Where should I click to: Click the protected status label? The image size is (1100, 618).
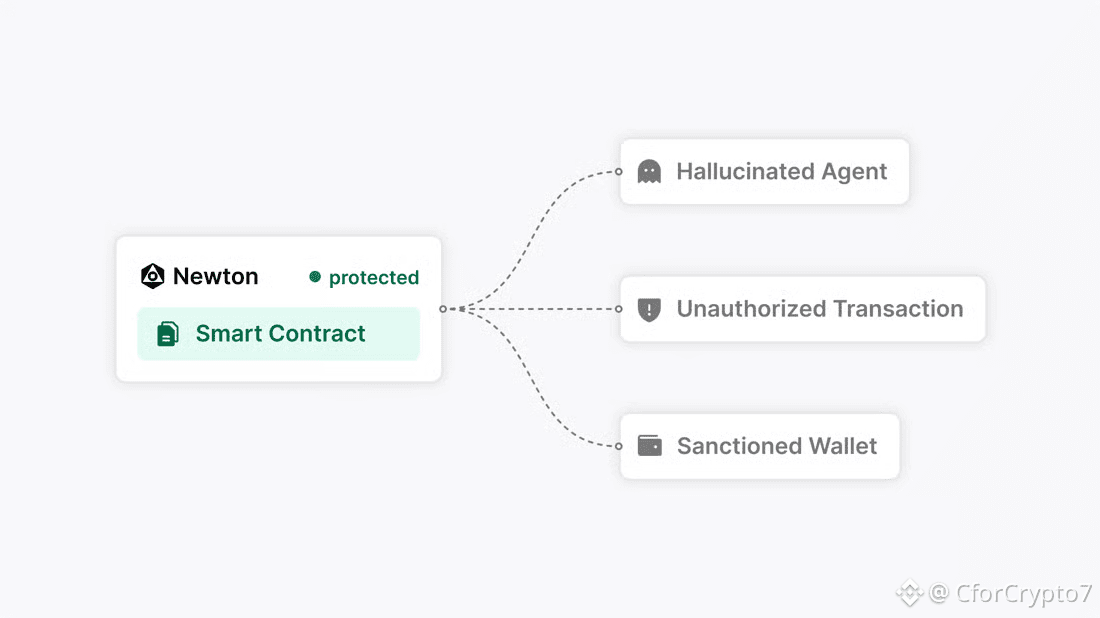[x=374, y=278]
